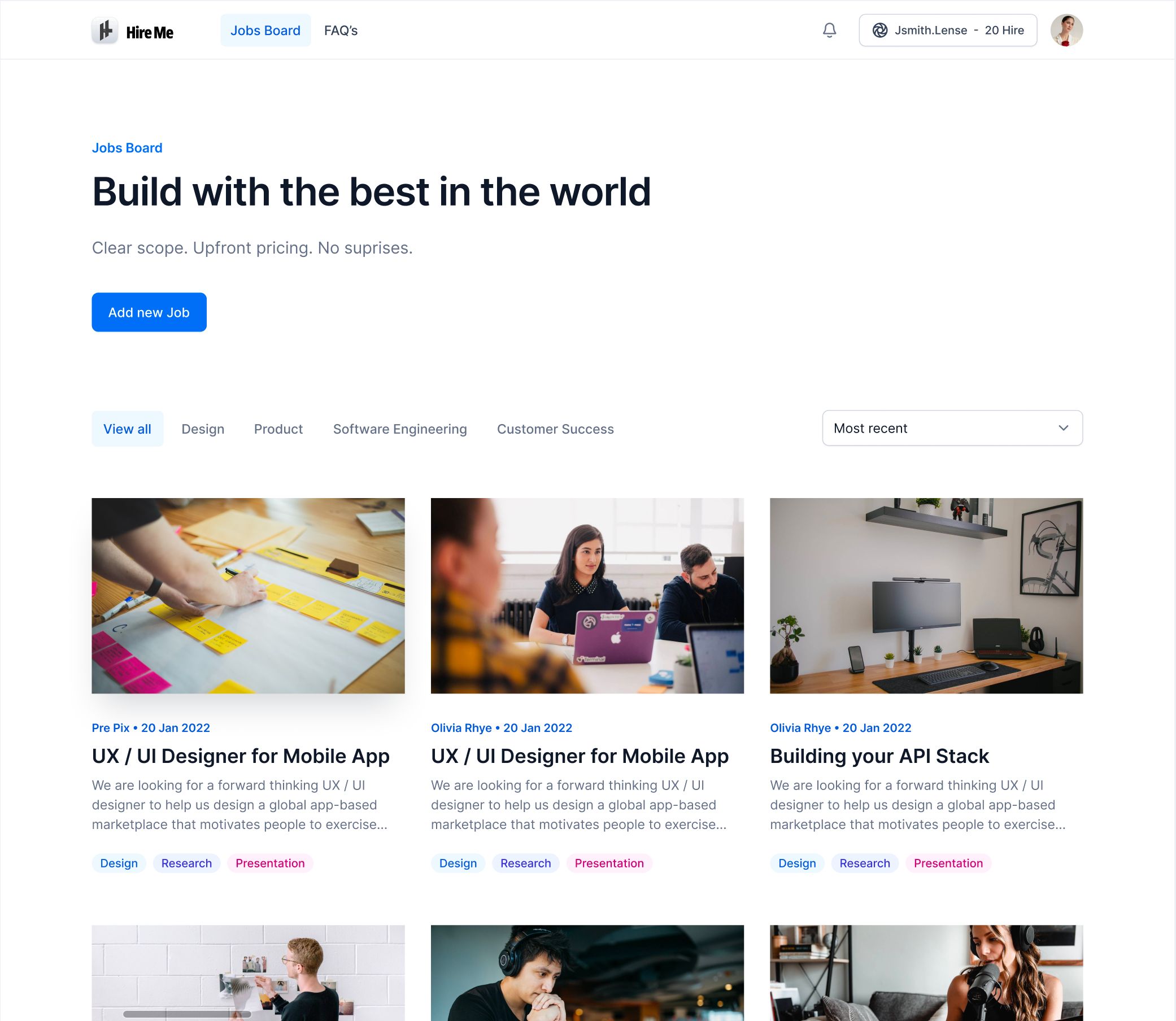1176x1021 pixels.
Task: Select the Software Engineering filter tab
Action: [x=400, y=429]
